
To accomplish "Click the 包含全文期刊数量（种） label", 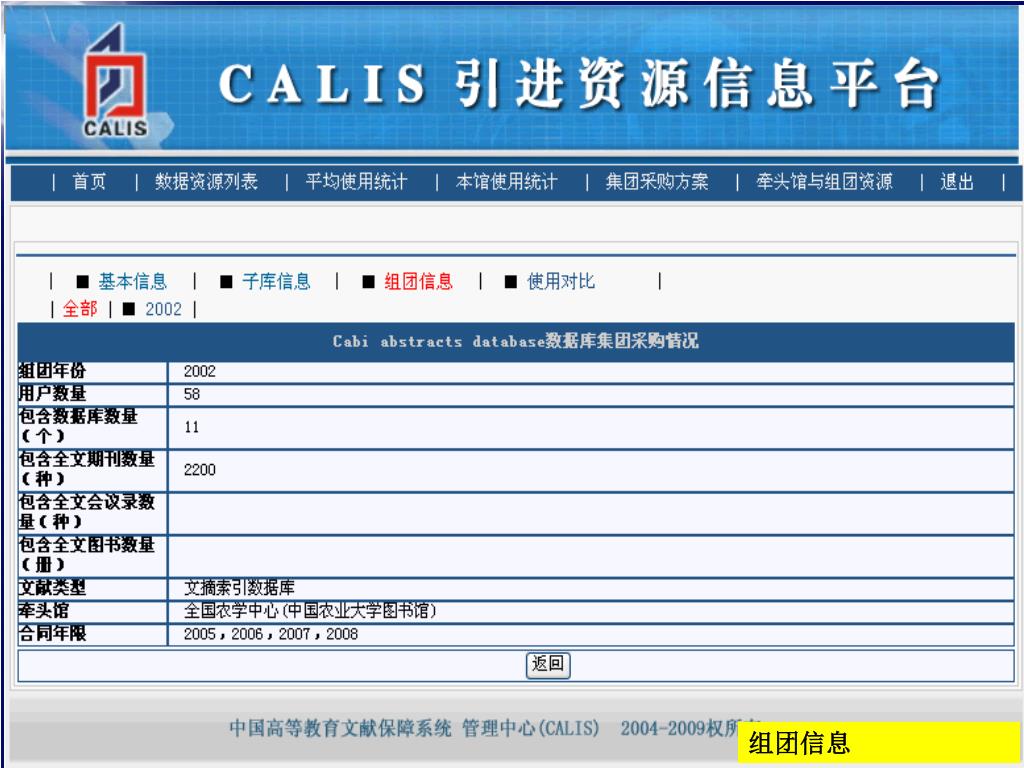I will (x=86, y=469).
